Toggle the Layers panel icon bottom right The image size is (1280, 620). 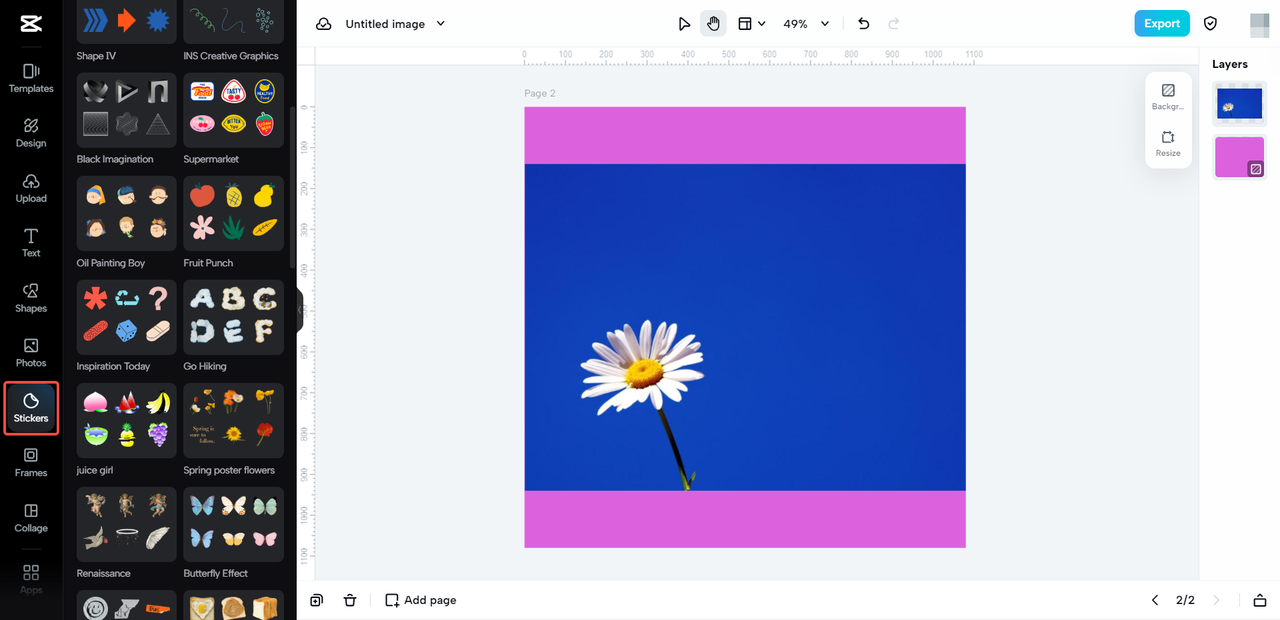[1260, 600]
